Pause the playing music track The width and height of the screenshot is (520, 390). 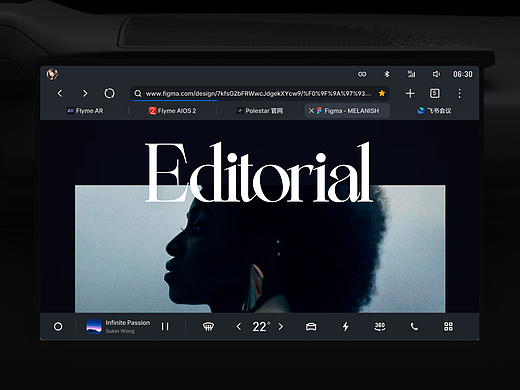tap(165, 326)
